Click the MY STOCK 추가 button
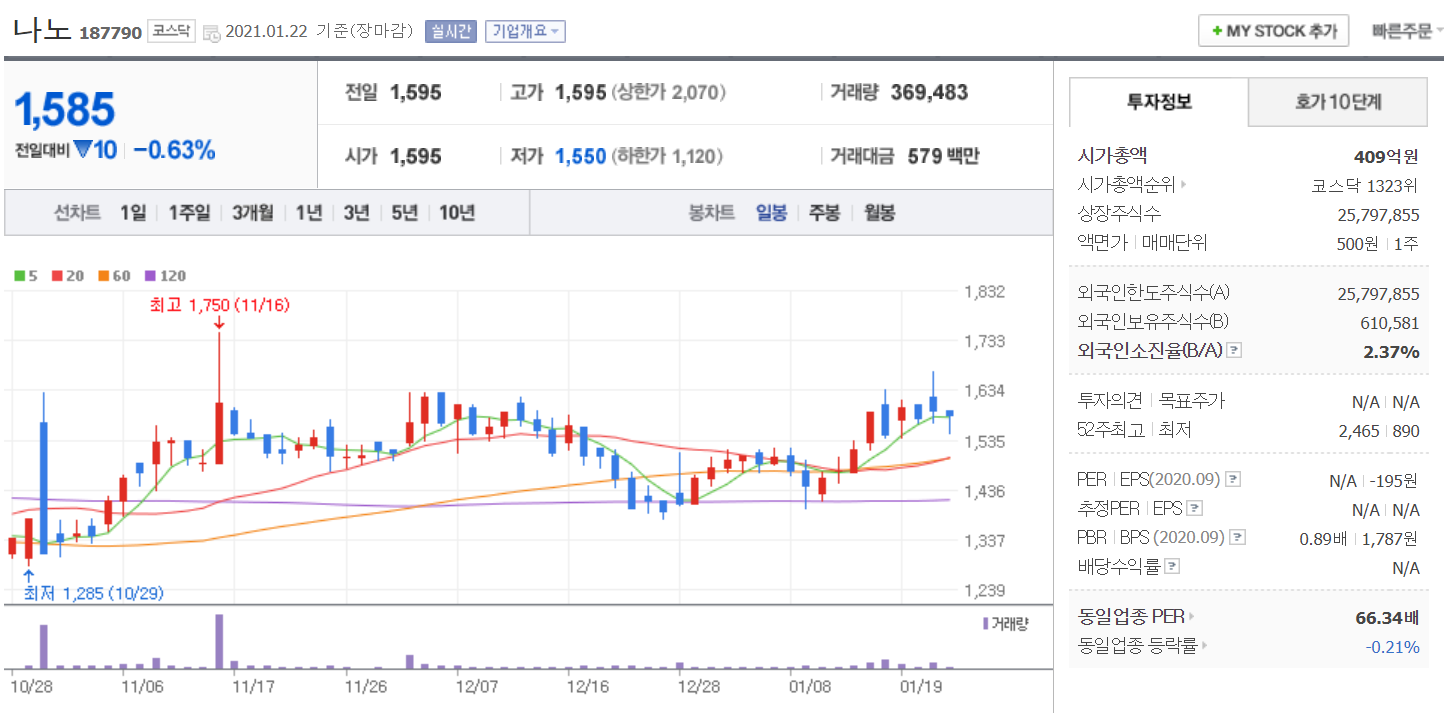 pos(1274,31)
